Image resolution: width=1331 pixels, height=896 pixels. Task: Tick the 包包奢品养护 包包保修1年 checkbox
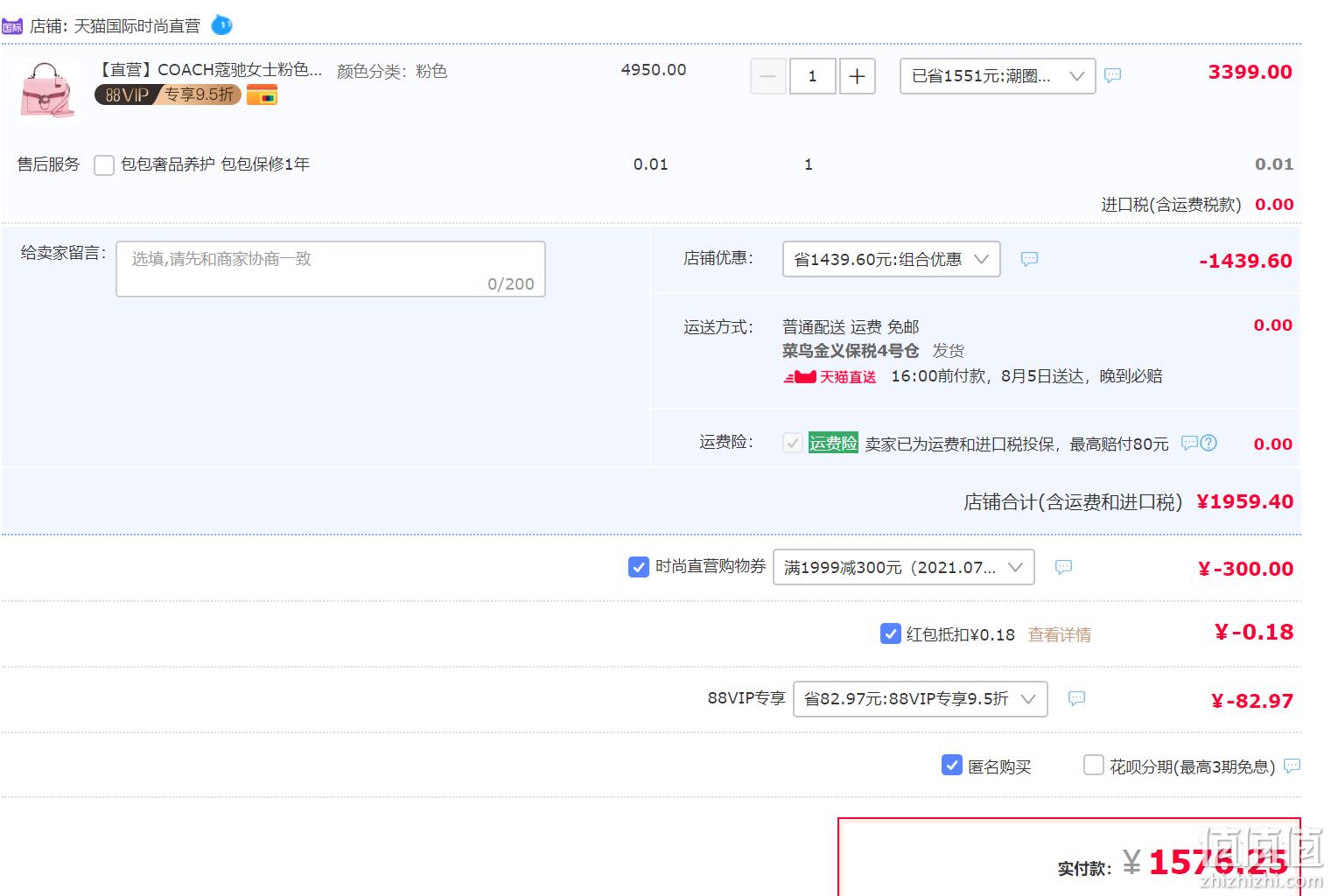click(104, 164)
